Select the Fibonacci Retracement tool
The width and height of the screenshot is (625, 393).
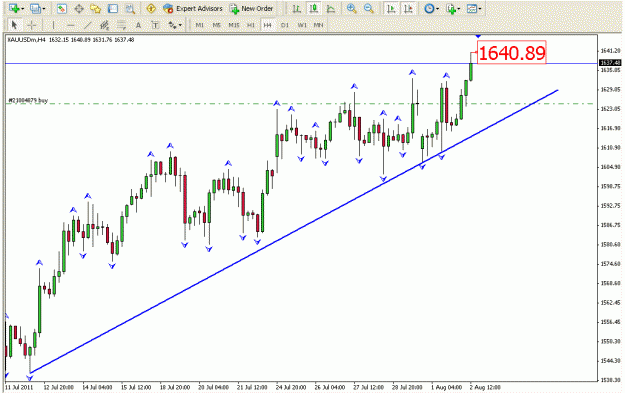pyautogui.click(x=121, y=25)
